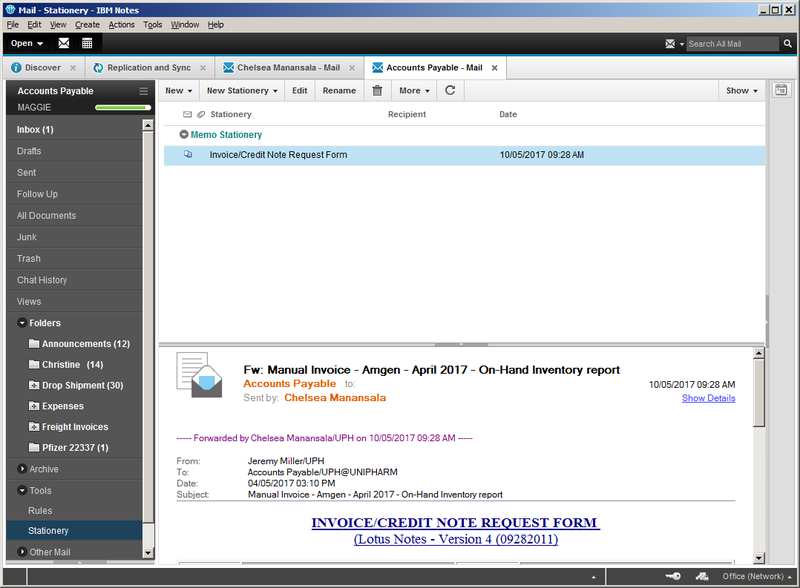Click the Freight Invoices folder icon
800x588 pixels.
pyautogui.click(x=34, y=427)
